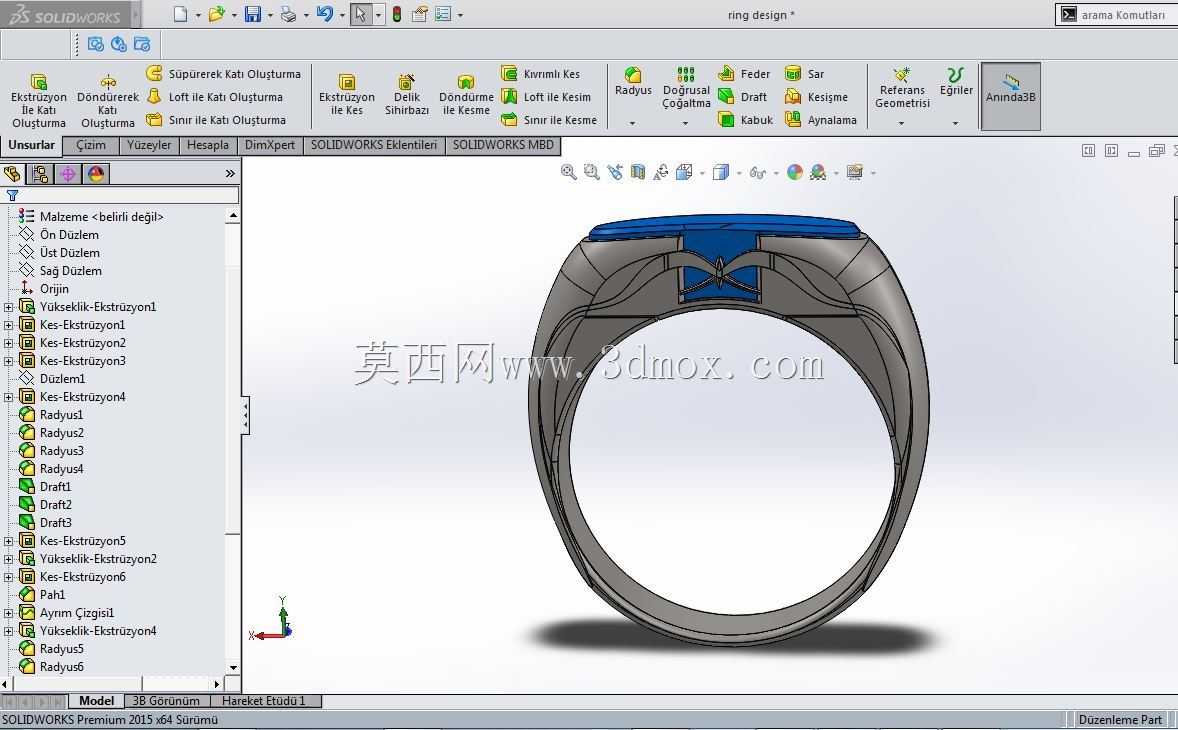
Task: Open Edit Appearance color ball
Action: [x=794, y=172]
